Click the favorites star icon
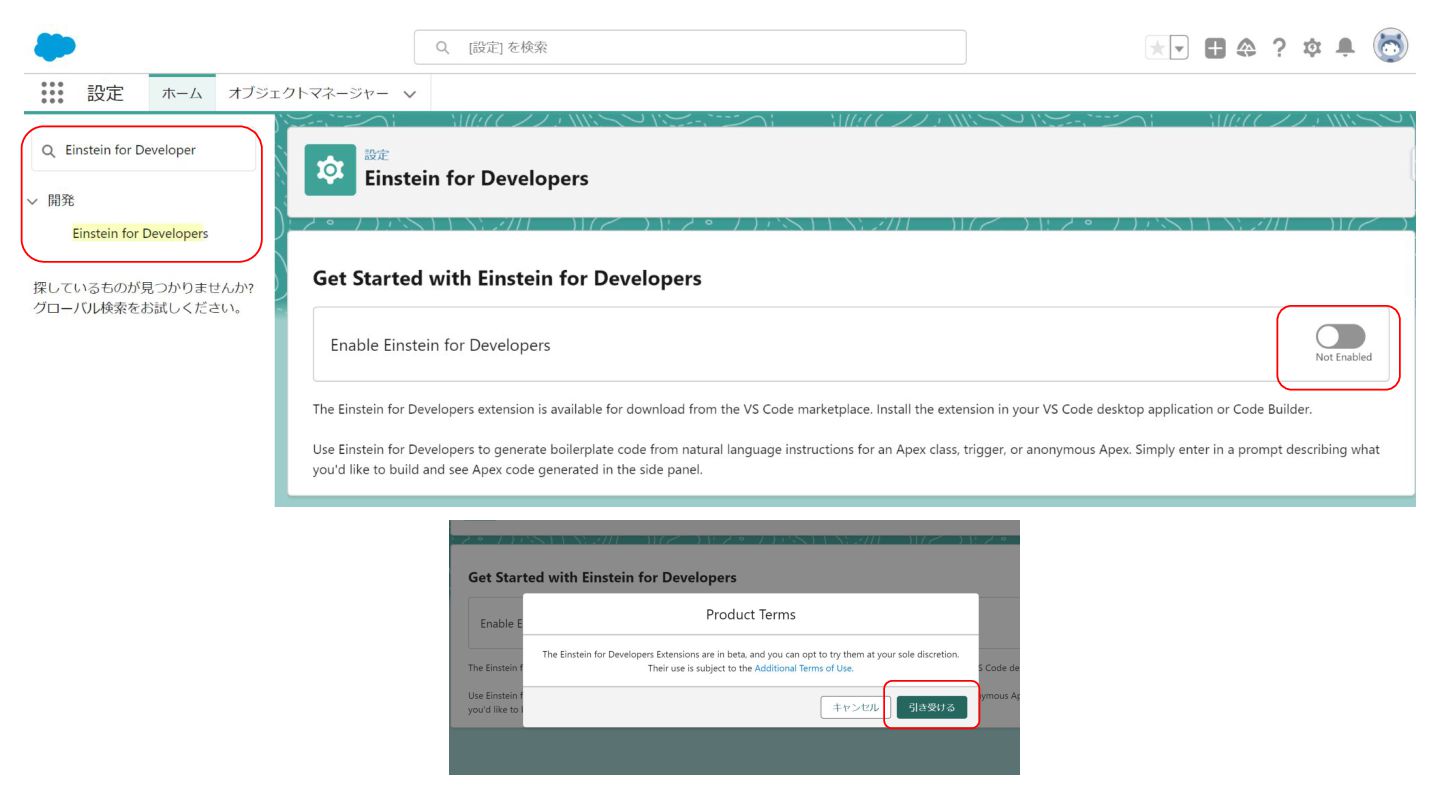 (x=1157, y=47)
